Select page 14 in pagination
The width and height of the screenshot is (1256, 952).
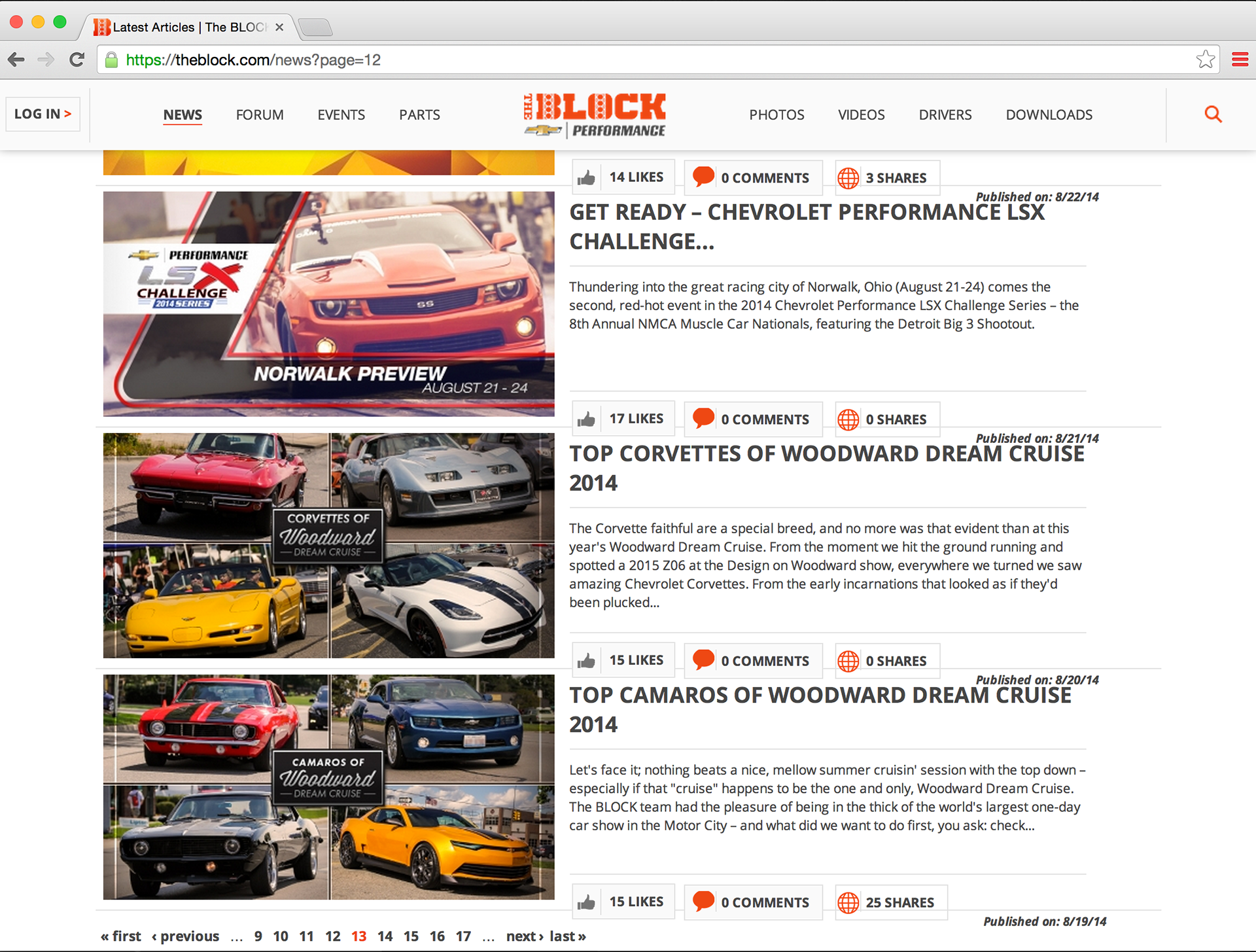(x=385, y=936)
